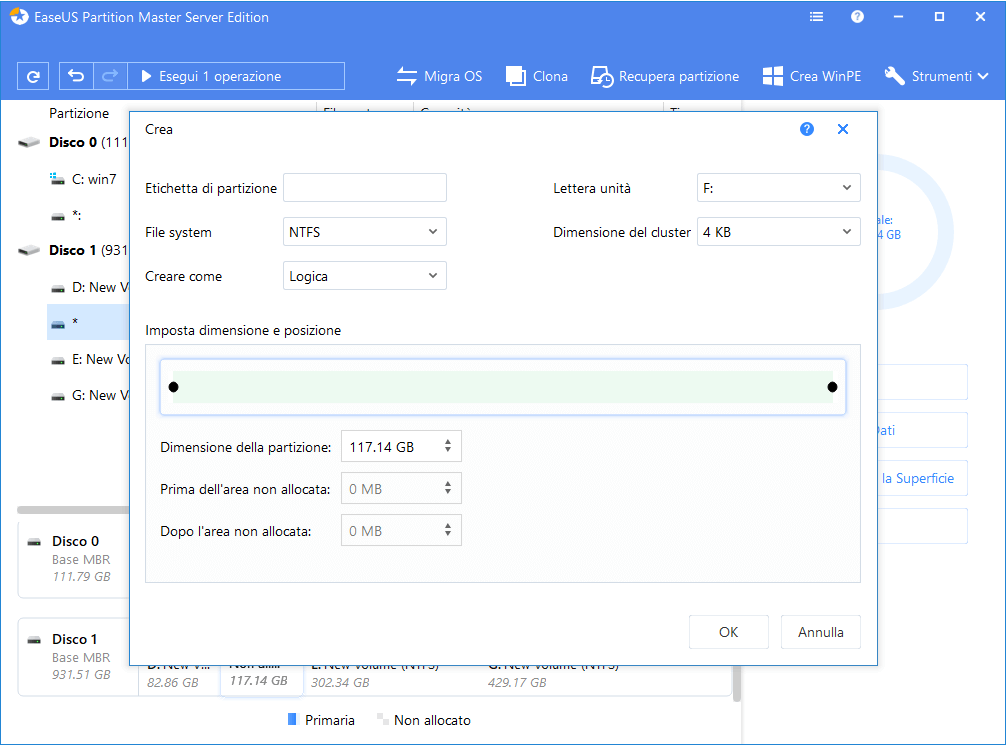Select the Clona disk tool
The height and width of the screenshot is (746, 1007).
(537, 76)
